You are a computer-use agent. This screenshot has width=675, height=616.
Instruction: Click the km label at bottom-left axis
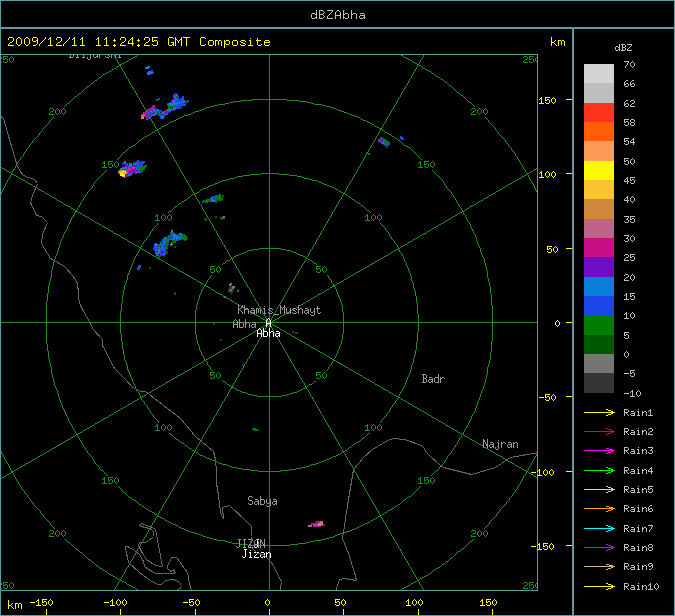coord(15,605)
